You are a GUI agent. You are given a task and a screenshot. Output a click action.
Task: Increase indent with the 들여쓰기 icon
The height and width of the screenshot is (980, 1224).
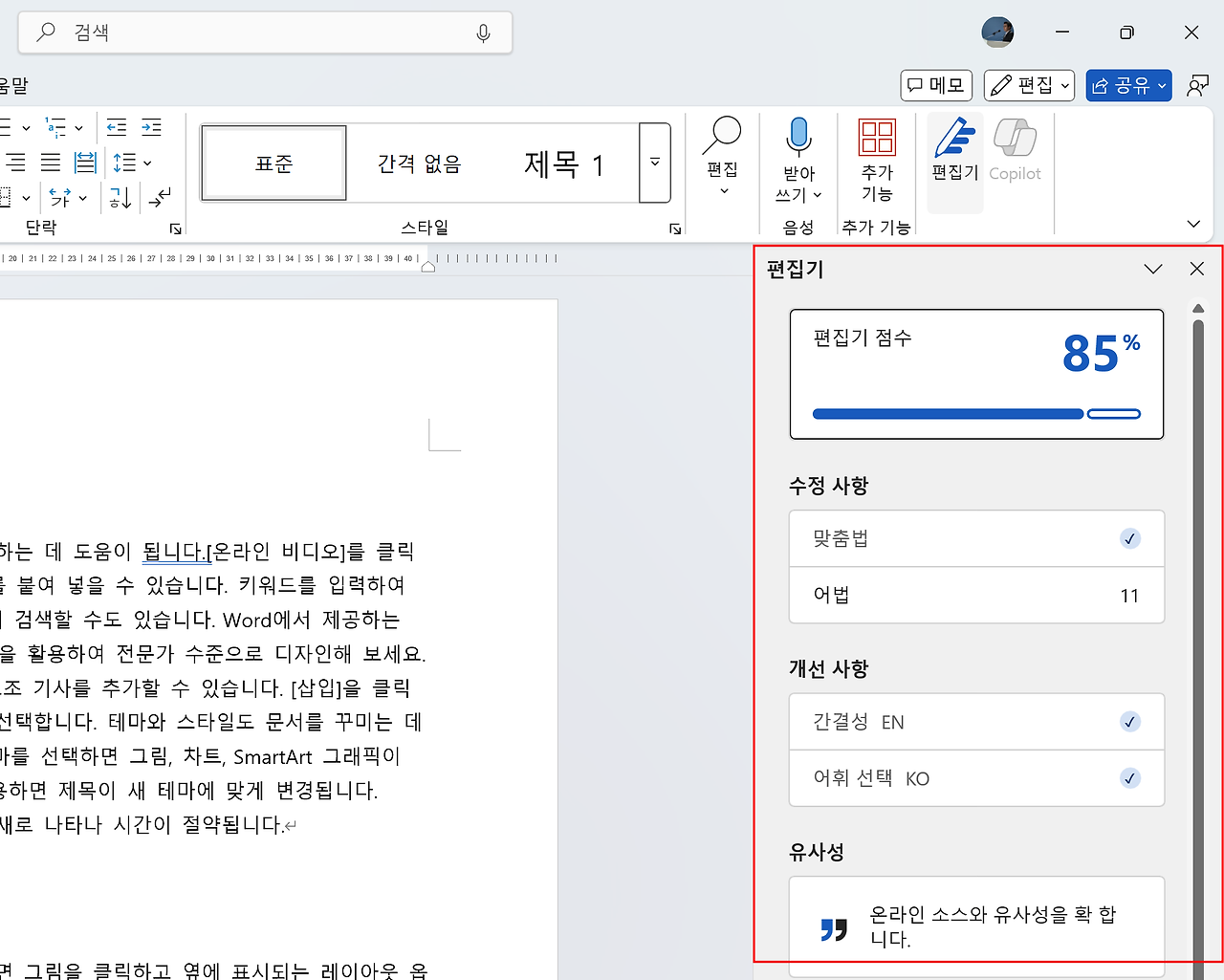pyautogui.click(x=150, y=127)
